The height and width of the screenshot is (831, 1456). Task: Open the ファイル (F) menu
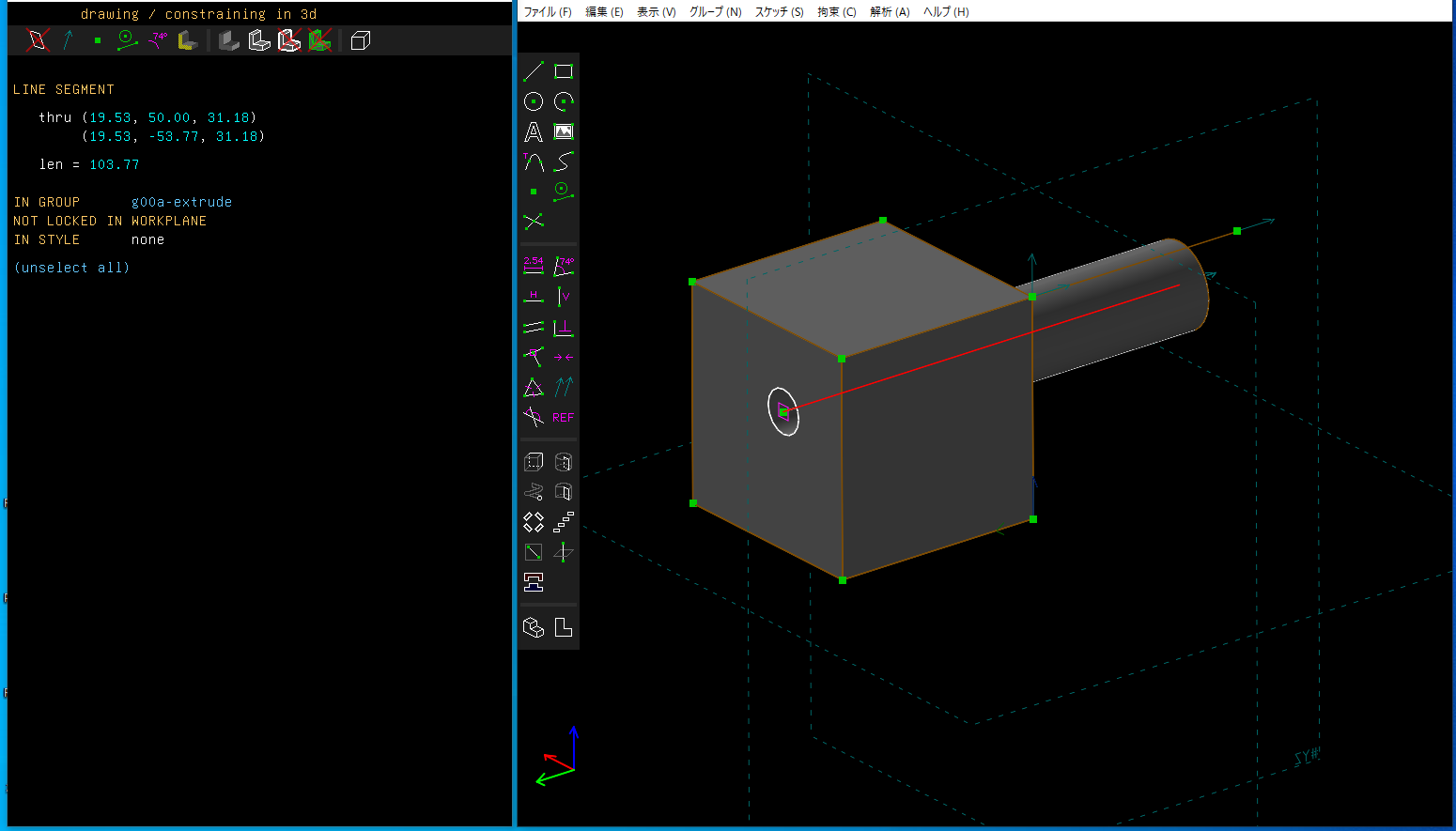(547, 12)
